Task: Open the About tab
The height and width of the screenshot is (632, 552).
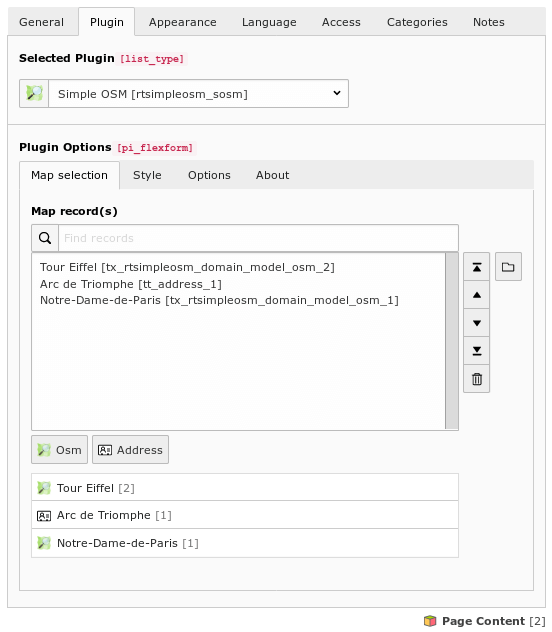Action: (x=272, y=175)
